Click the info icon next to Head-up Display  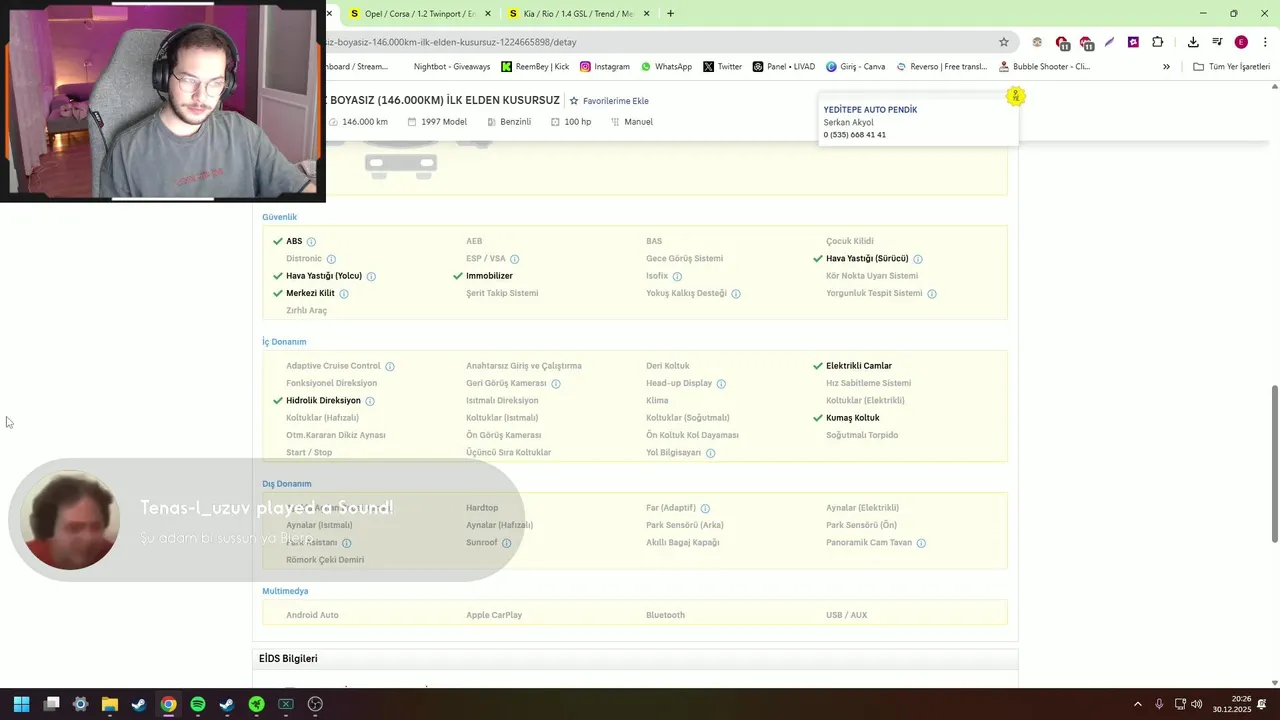(721, 384)
